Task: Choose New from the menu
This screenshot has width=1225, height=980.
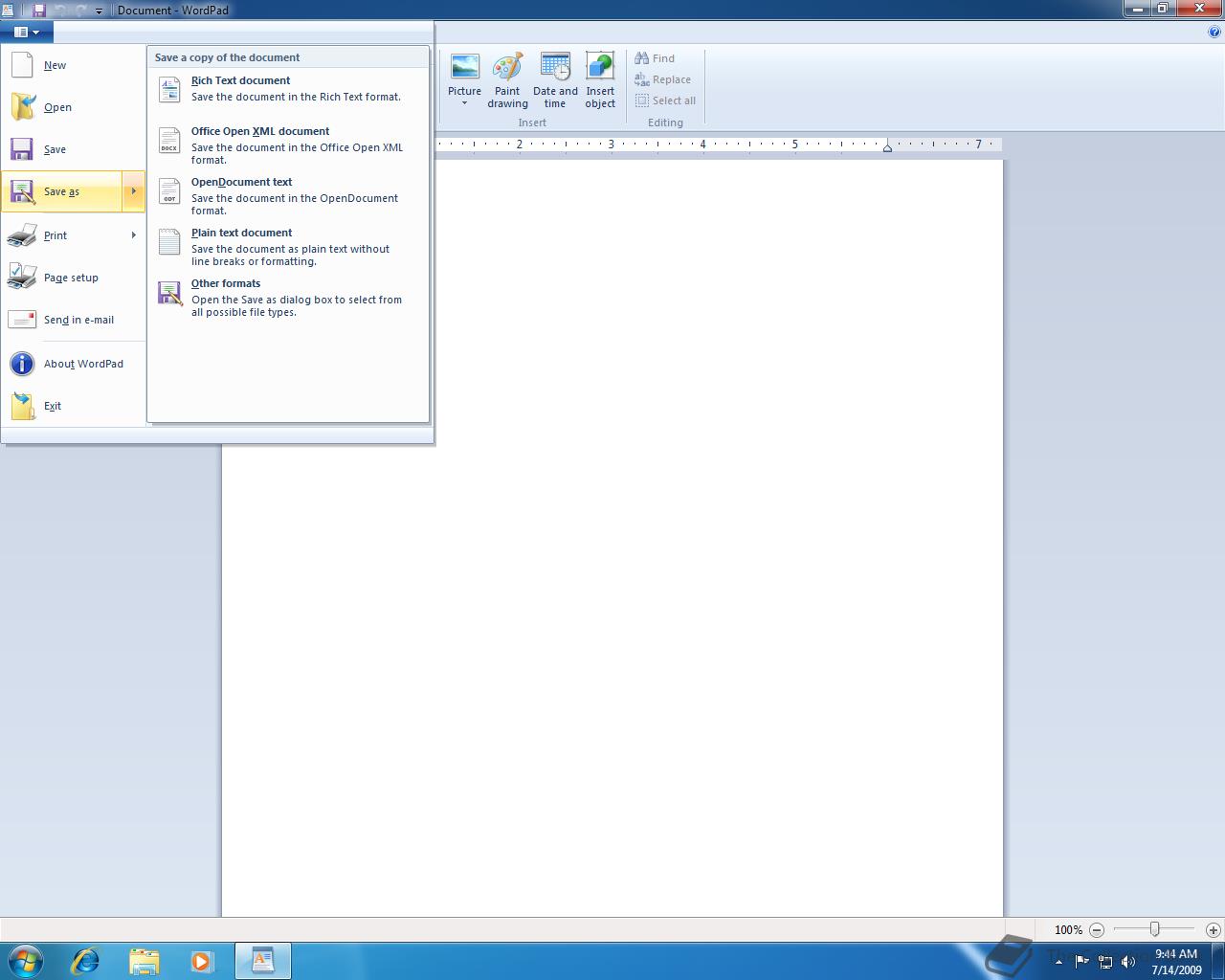Action: click(x=73, y=65)
